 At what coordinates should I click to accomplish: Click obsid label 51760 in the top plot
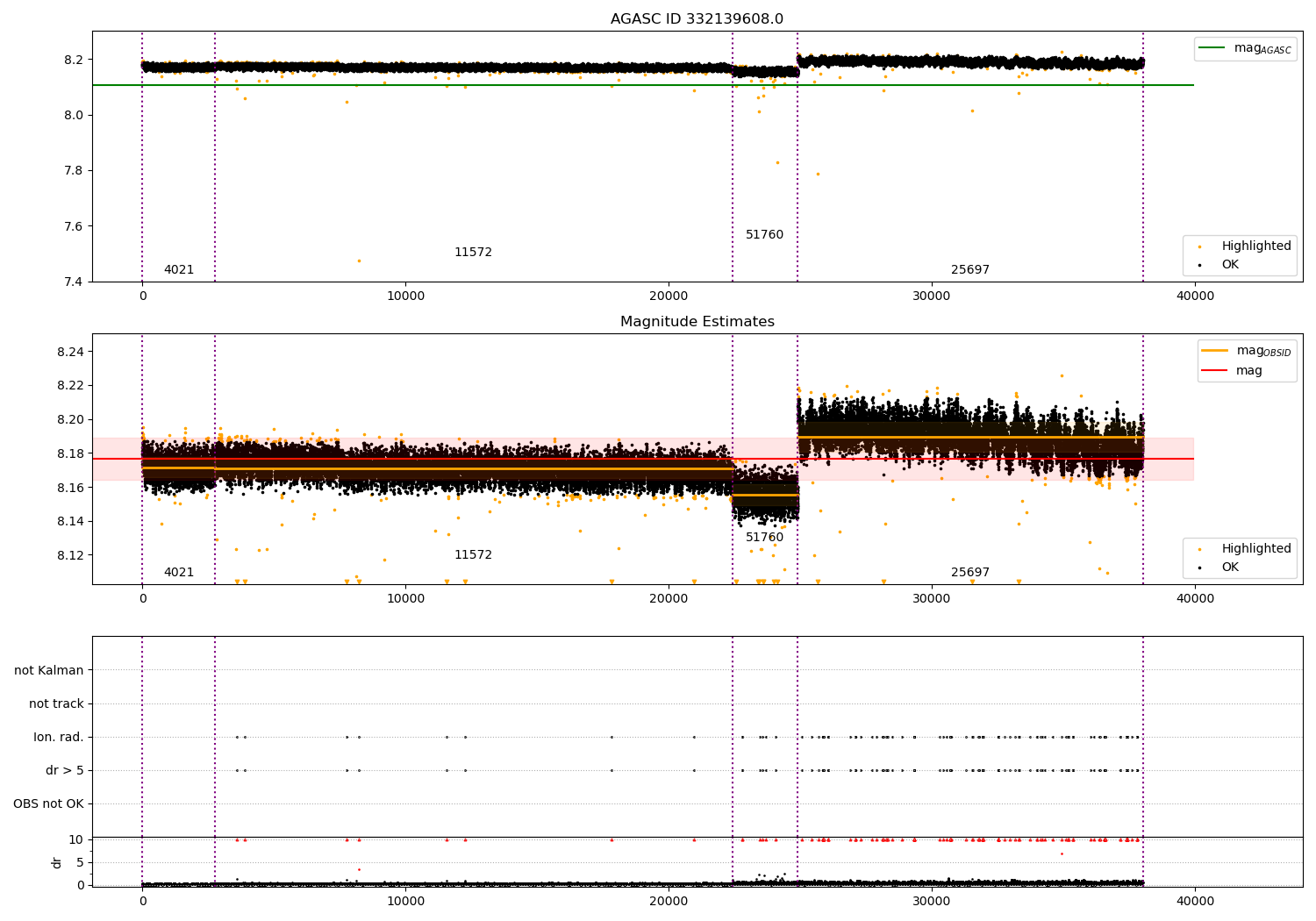[x=764, y=235]
